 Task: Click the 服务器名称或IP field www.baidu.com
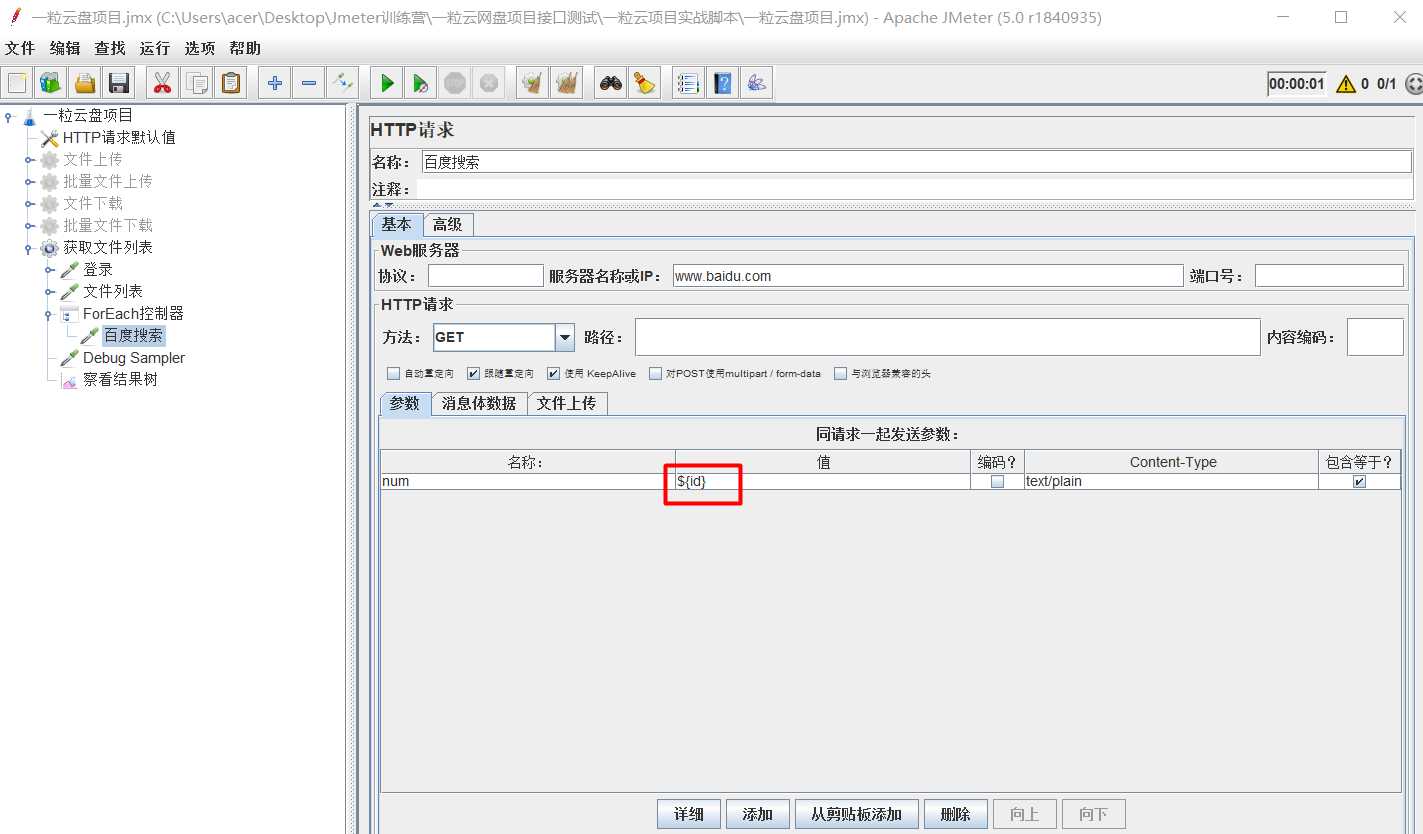tap(927, 276)
